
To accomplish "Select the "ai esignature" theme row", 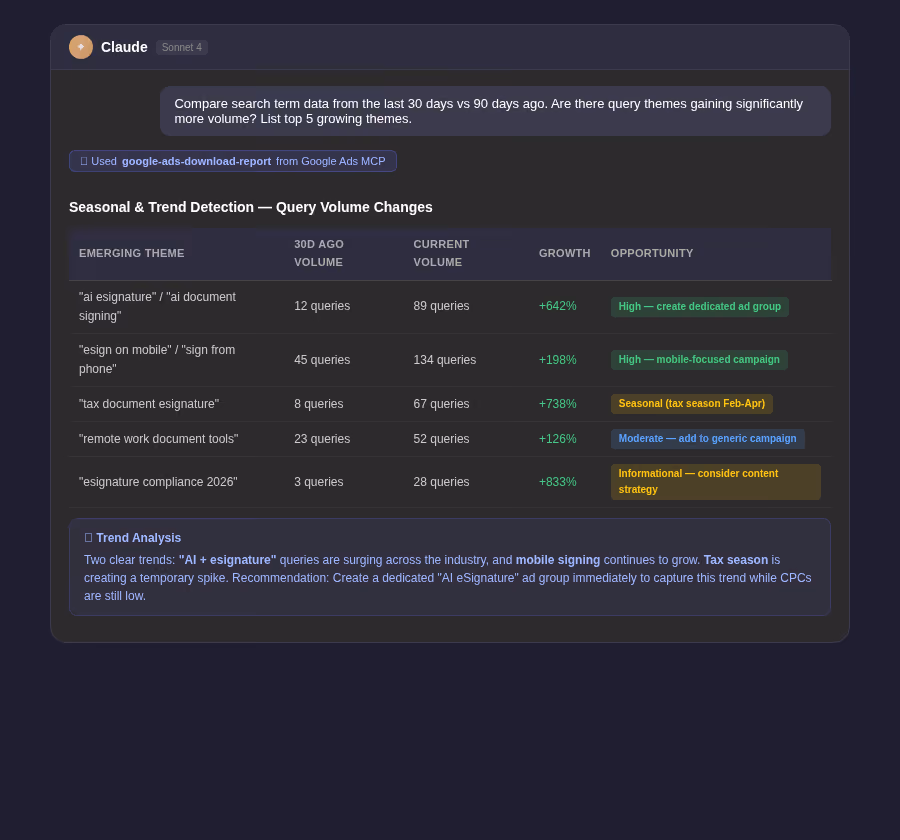I will [450, 307].
